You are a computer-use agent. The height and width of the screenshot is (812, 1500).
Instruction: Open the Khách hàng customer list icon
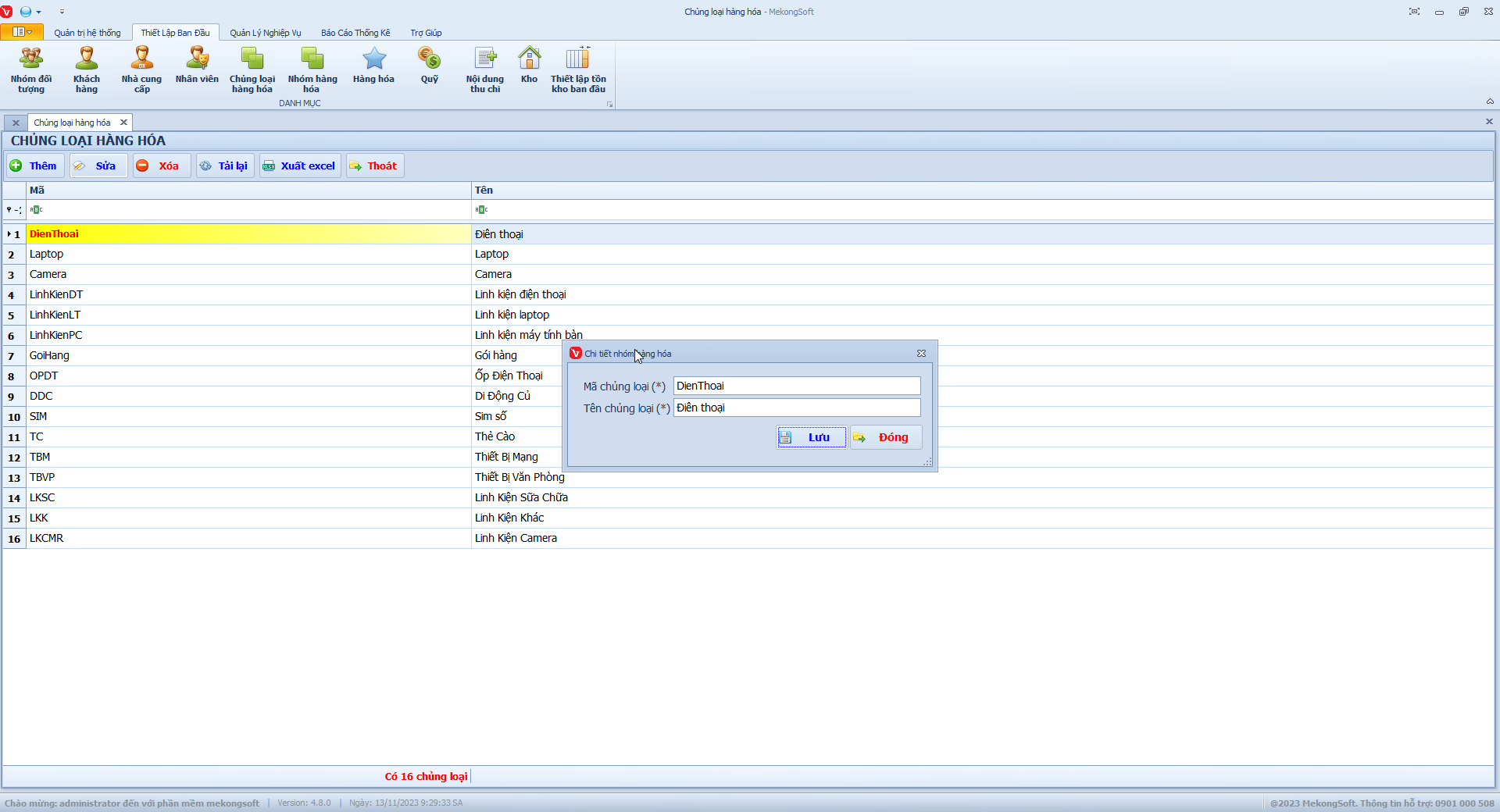click(87, 69)
